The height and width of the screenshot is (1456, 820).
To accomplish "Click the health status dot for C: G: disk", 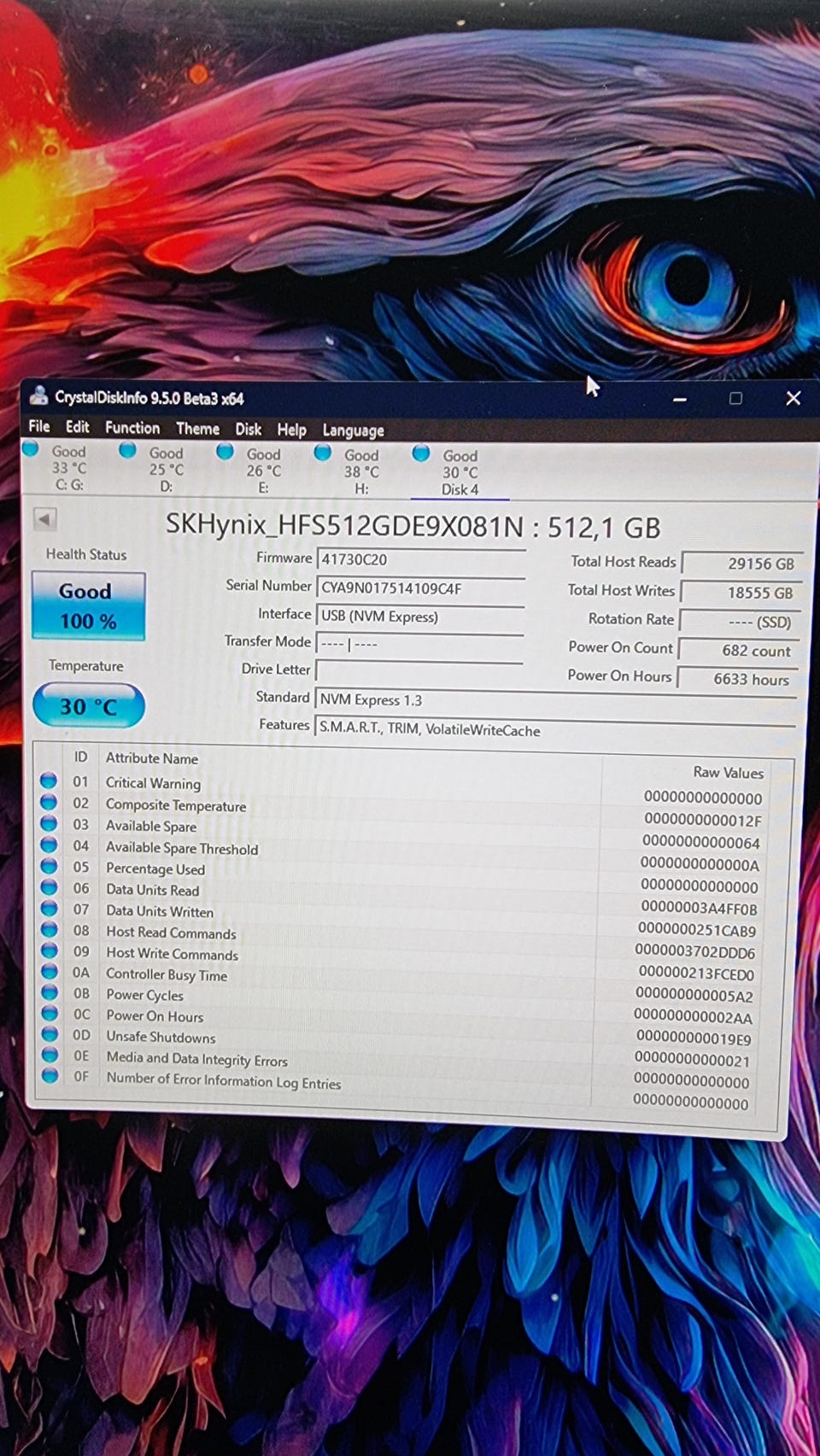I will pyautogui.click(x=31, y=448).
